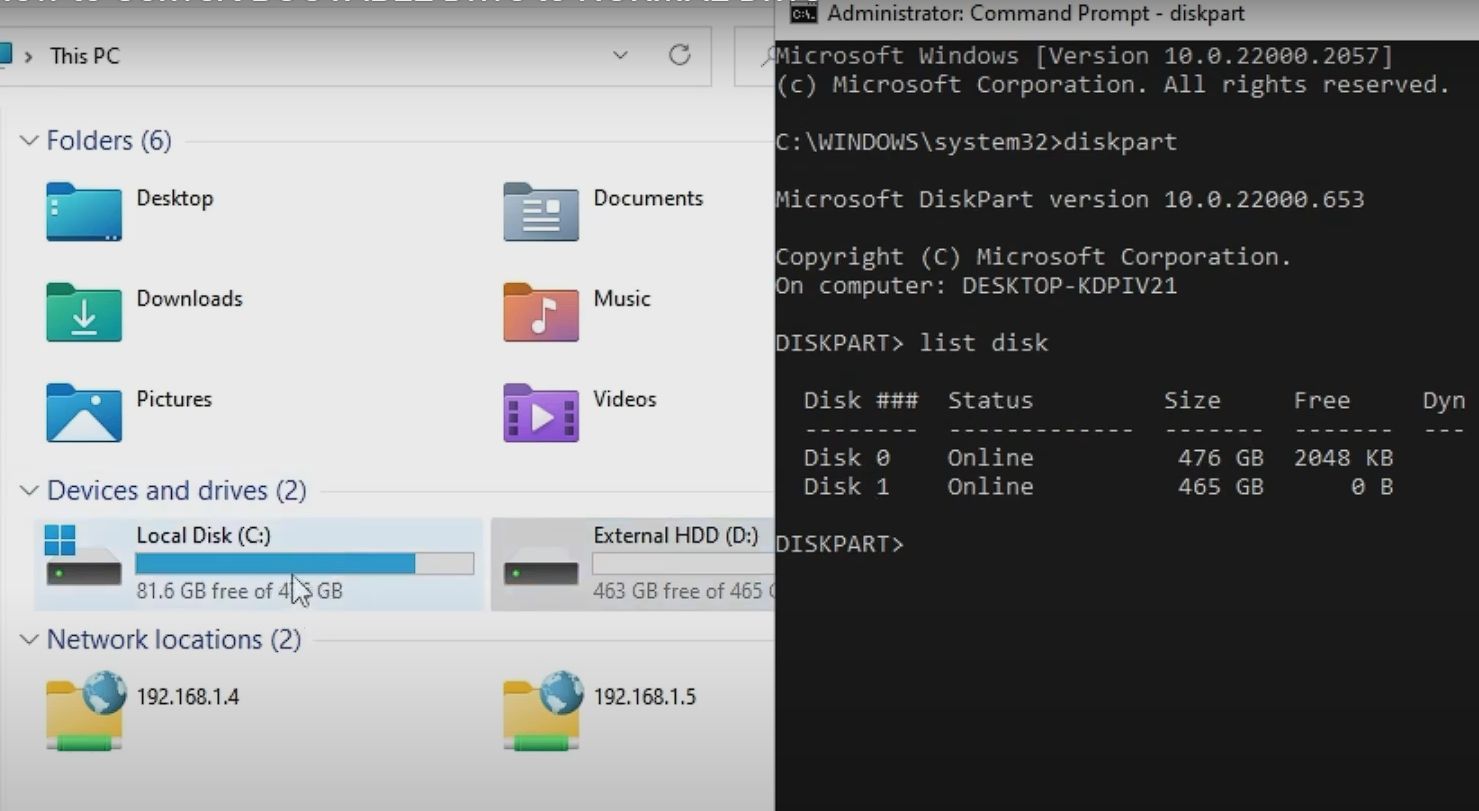This screenshot has width=1479, height=811.
Task: Click the 'Network locations (2)' heading text
Action: tap(174, 640)
